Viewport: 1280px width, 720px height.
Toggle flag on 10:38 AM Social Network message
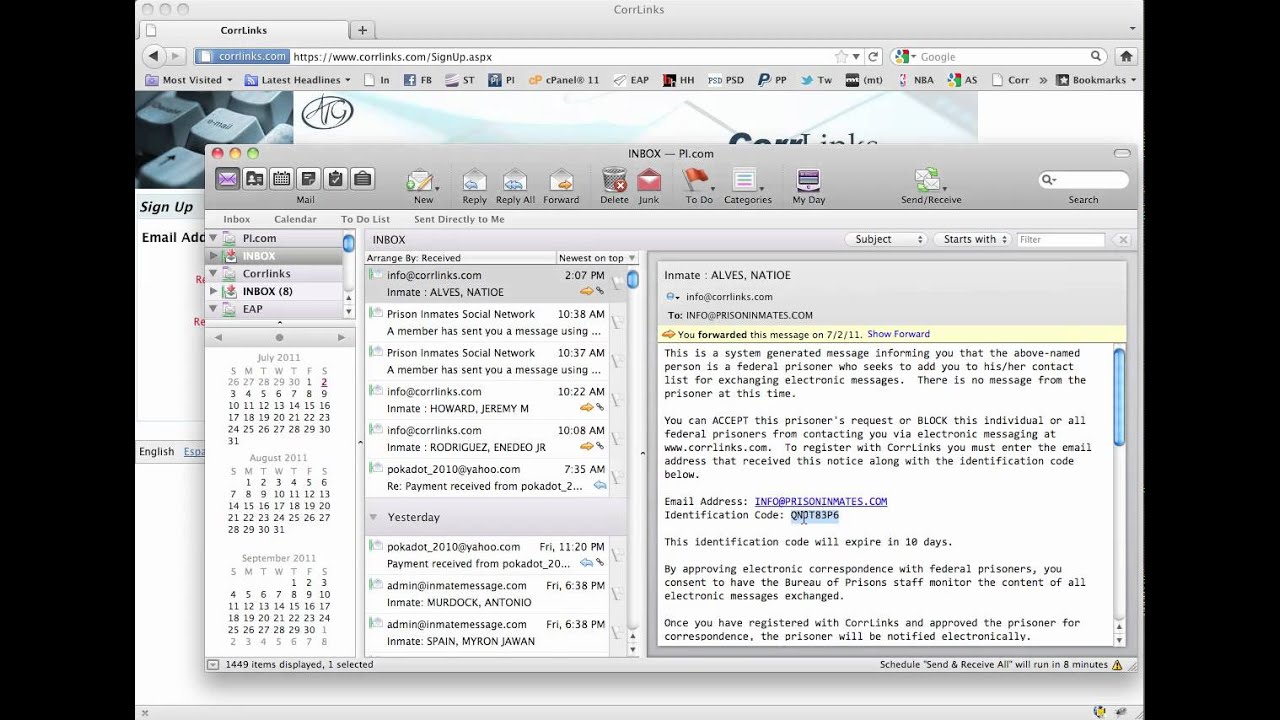tap(617, 322)
